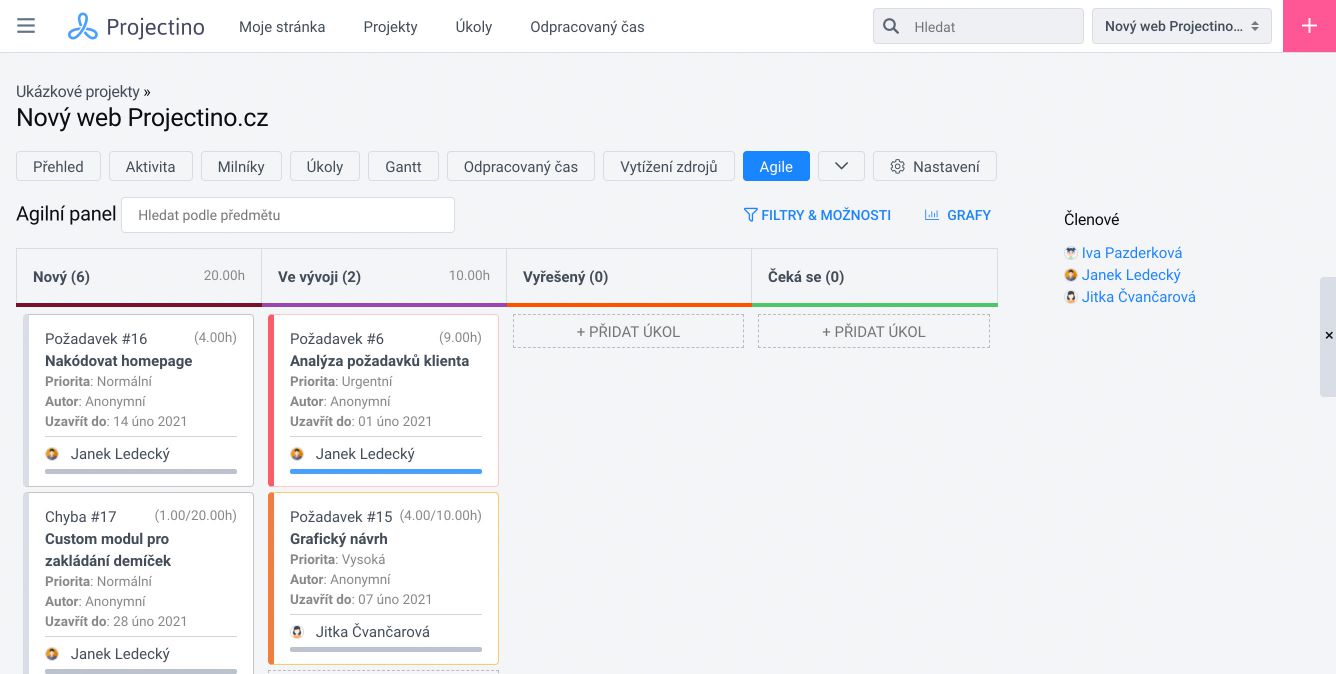Viewport: 1336px width, 674px height.
Task: Open Odpracovaný čas in top navigation
Action: [587, 27]
